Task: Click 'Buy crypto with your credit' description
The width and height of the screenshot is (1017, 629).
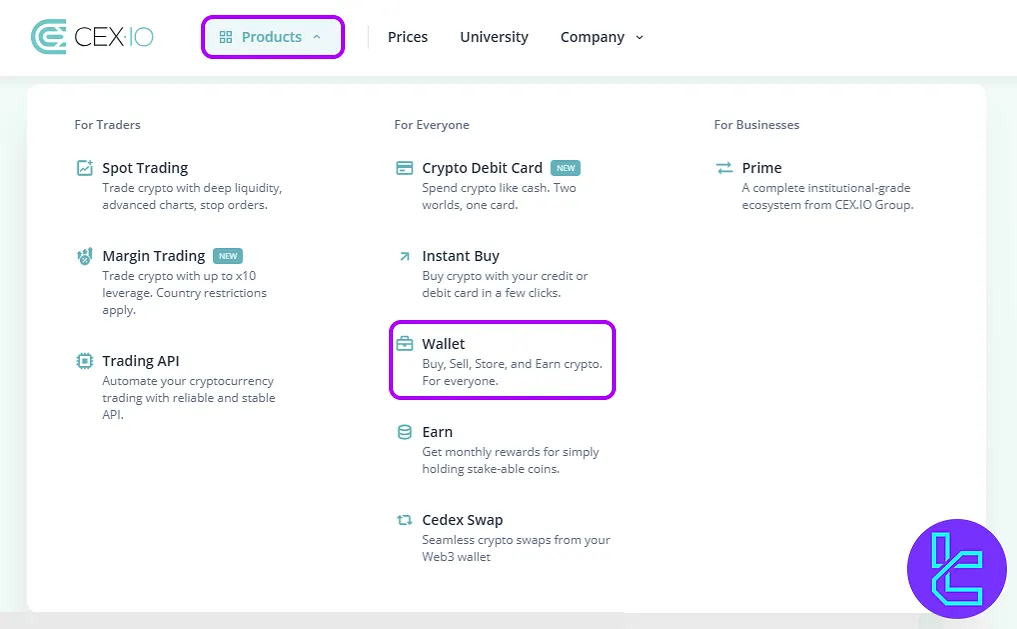Action: [x=505, y=284]
